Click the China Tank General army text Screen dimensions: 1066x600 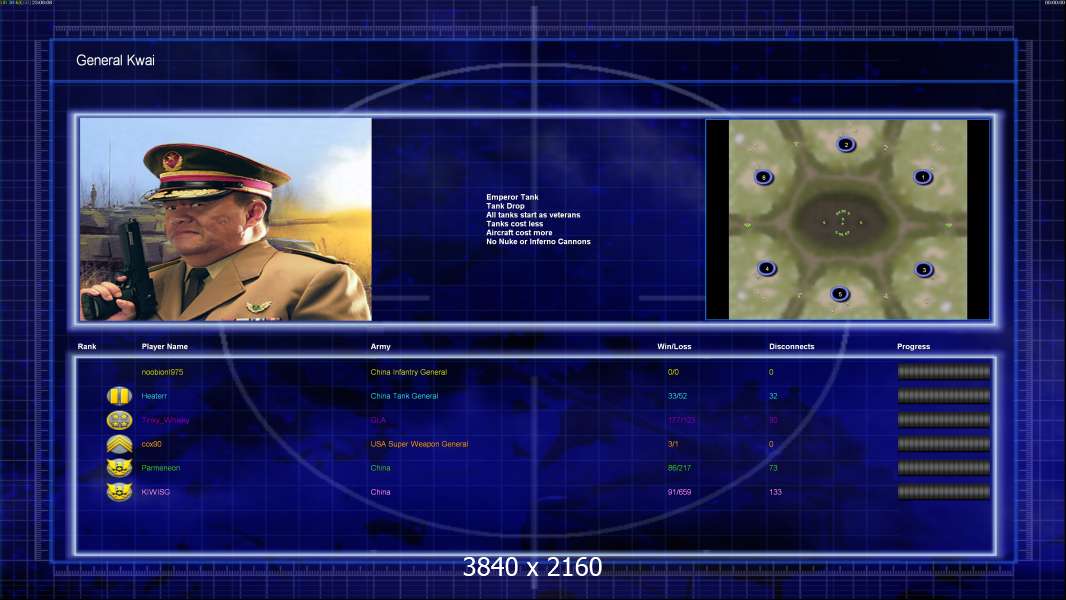point(405,396)
